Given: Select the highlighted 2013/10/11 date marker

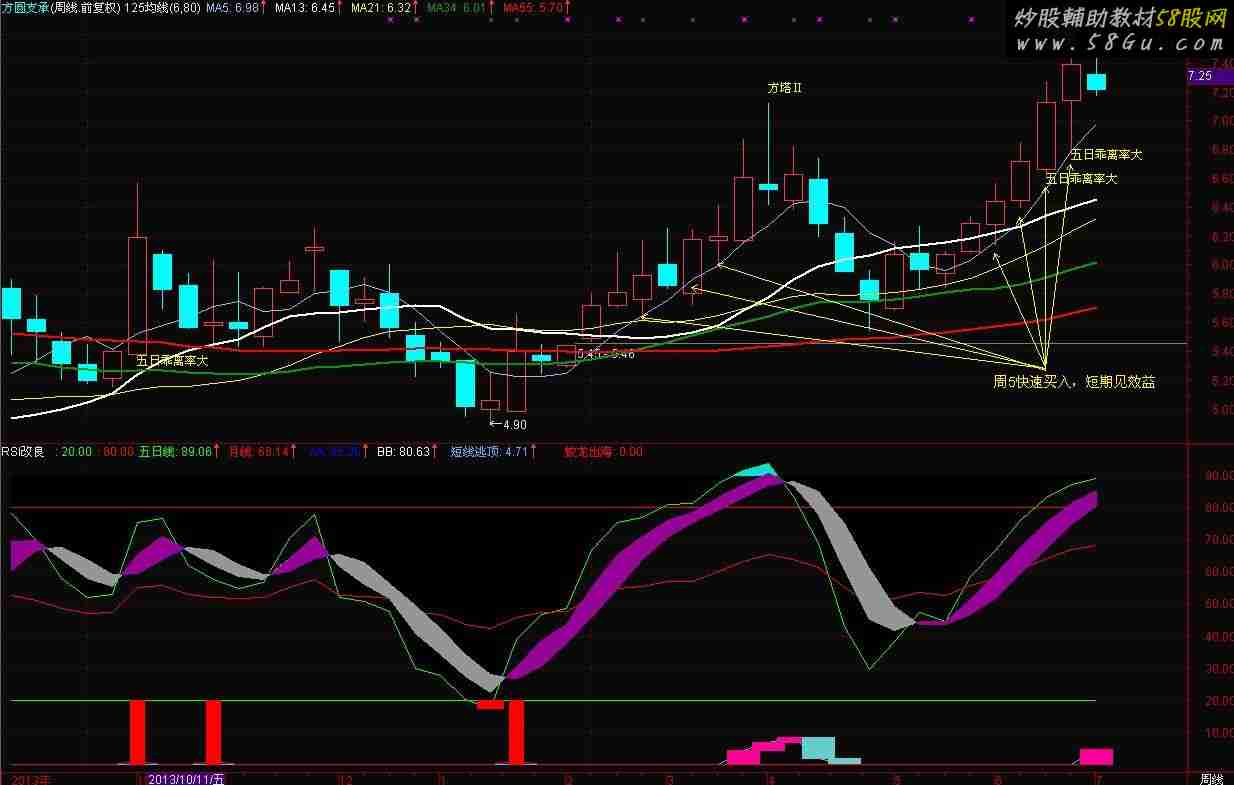Looking at the screenshot, I should pos(186,778).
